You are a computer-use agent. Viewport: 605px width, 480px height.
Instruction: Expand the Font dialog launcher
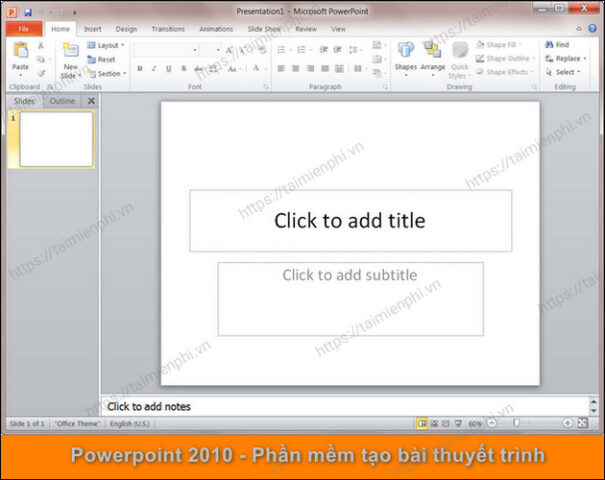tap(266, 87)
